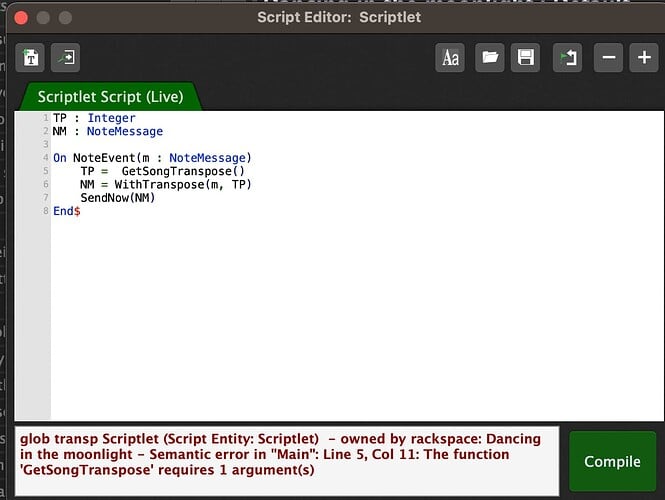Viewport: 665px width, 500px height.
Task: Click the go-to-line arrow icon
Action: tap(67, 58)
